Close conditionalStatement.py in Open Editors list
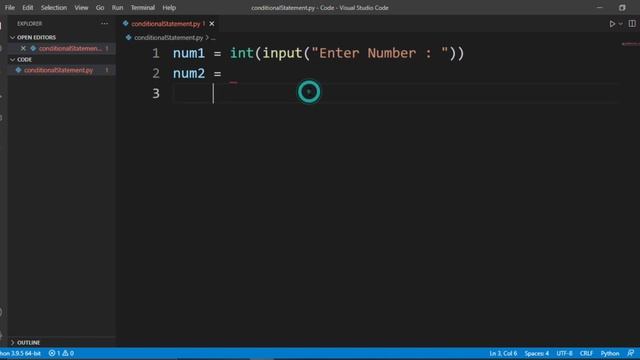640x360 pixels. 23,48
